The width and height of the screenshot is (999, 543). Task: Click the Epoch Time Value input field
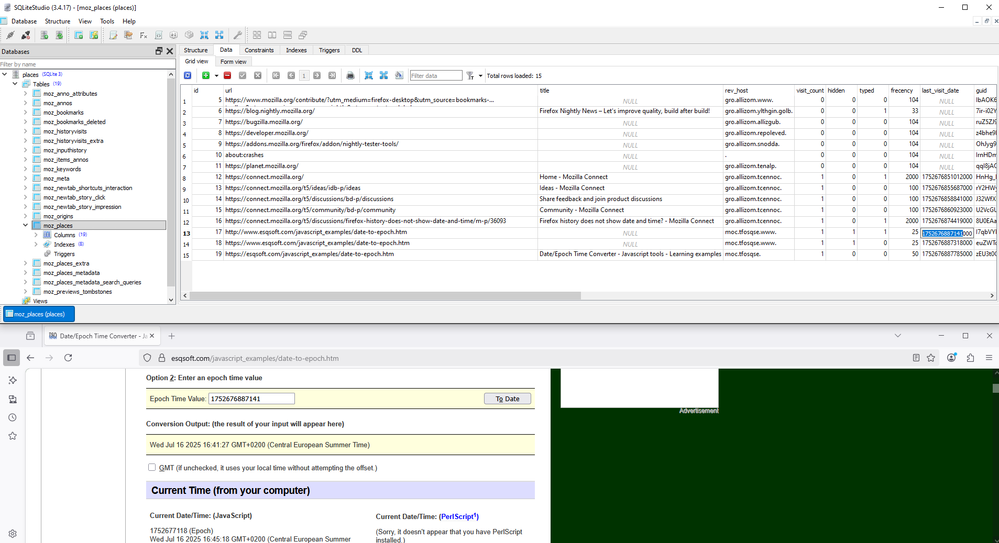[x=251, y=398]
